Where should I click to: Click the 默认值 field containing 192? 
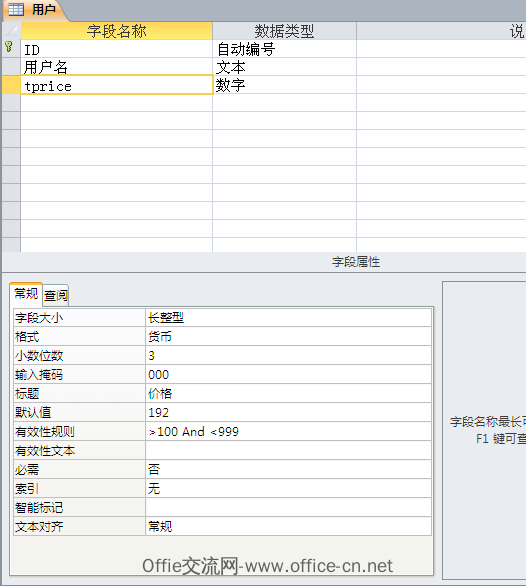tap(288, 413)
